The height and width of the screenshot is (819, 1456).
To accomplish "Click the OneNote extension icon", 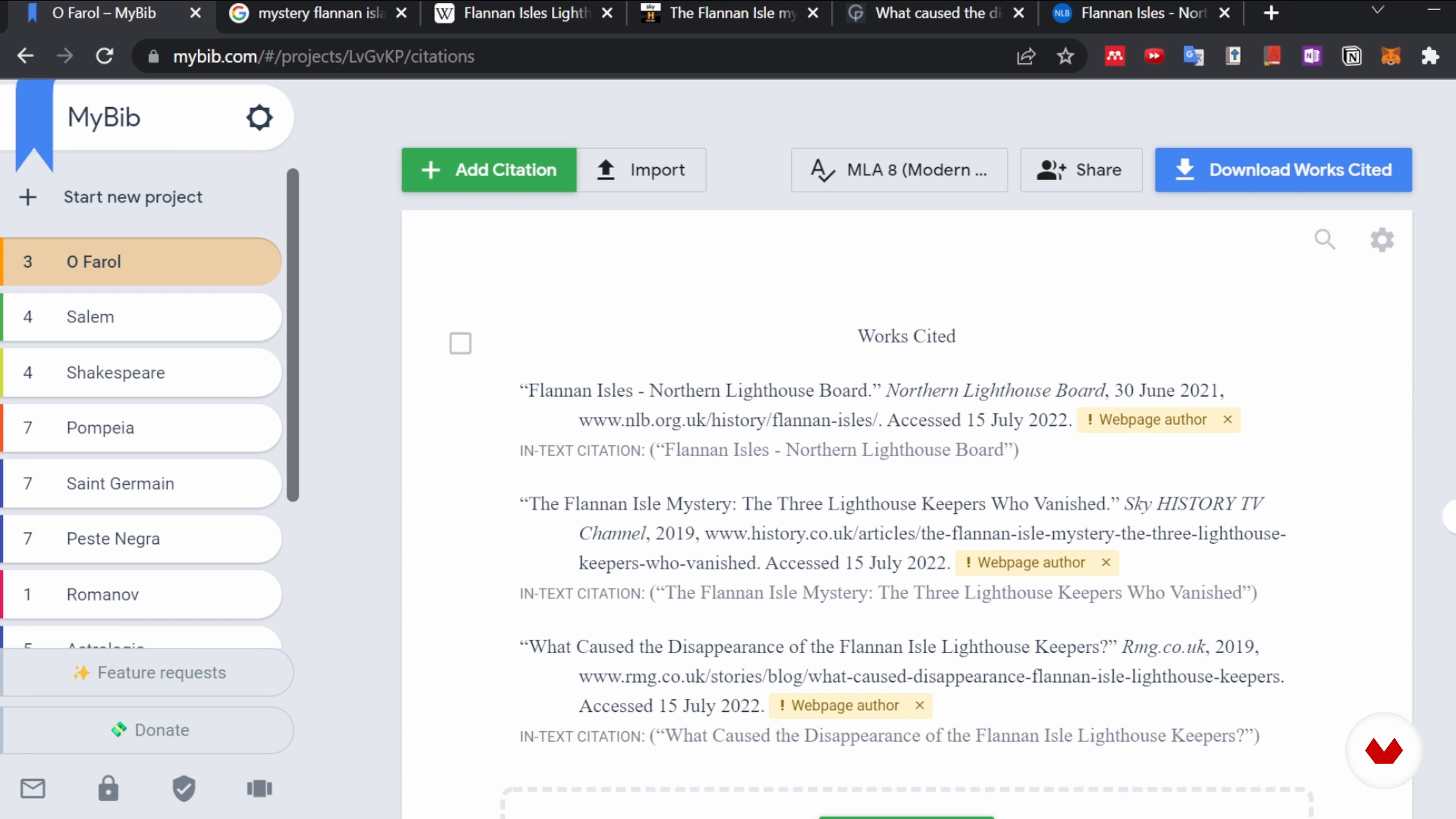I will pyautogui.click(x=1312, y=56).
